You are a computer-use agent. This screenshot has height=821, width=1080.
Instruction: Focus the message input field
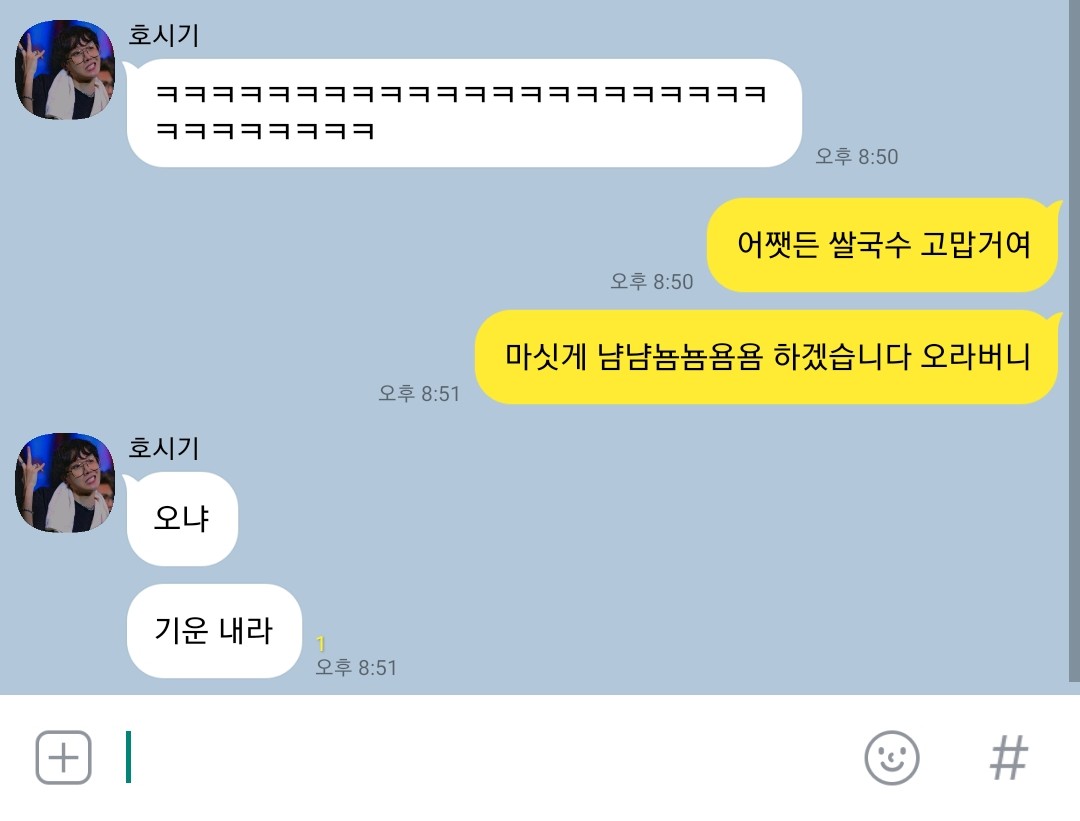pos(482,758)
